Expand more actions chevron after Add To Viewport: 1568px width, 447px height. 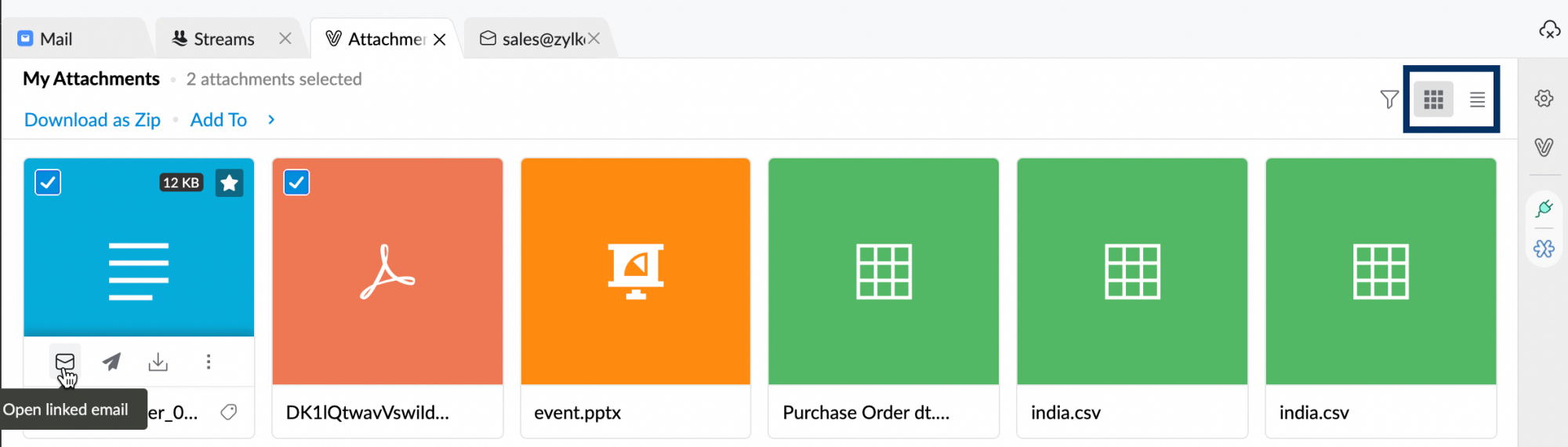pos(271,120)
